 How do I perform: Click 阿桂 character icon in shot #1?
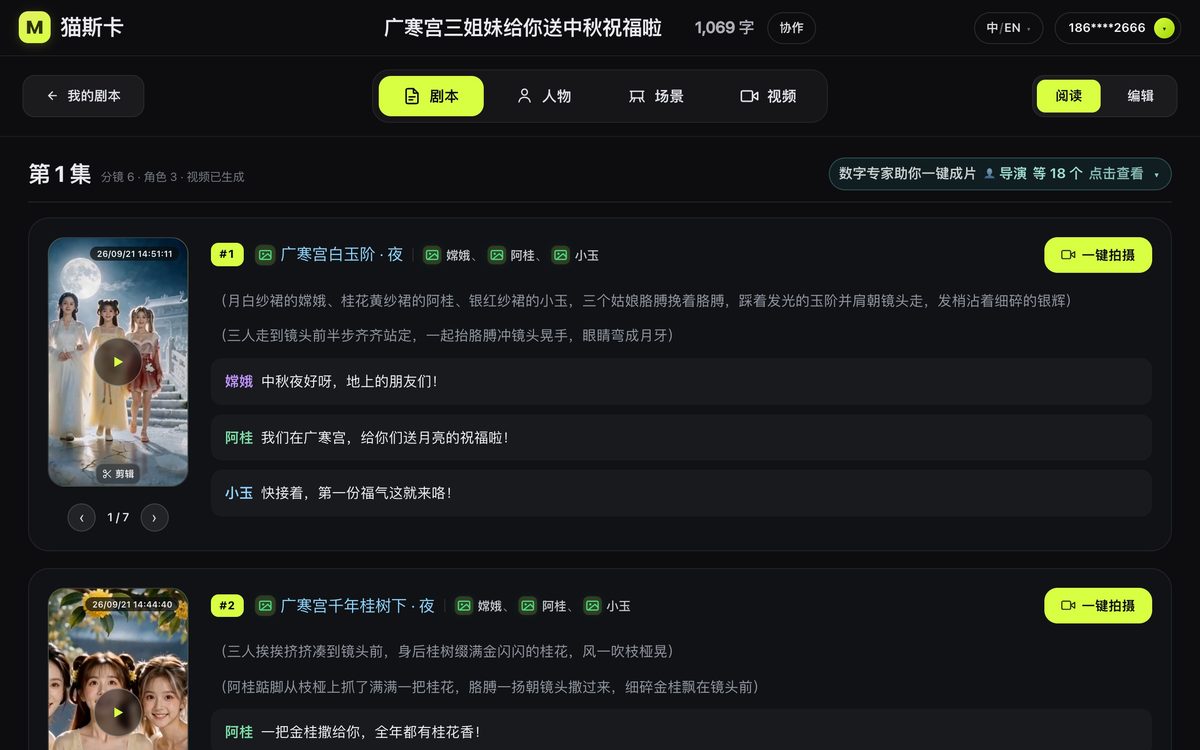(497, 255)
